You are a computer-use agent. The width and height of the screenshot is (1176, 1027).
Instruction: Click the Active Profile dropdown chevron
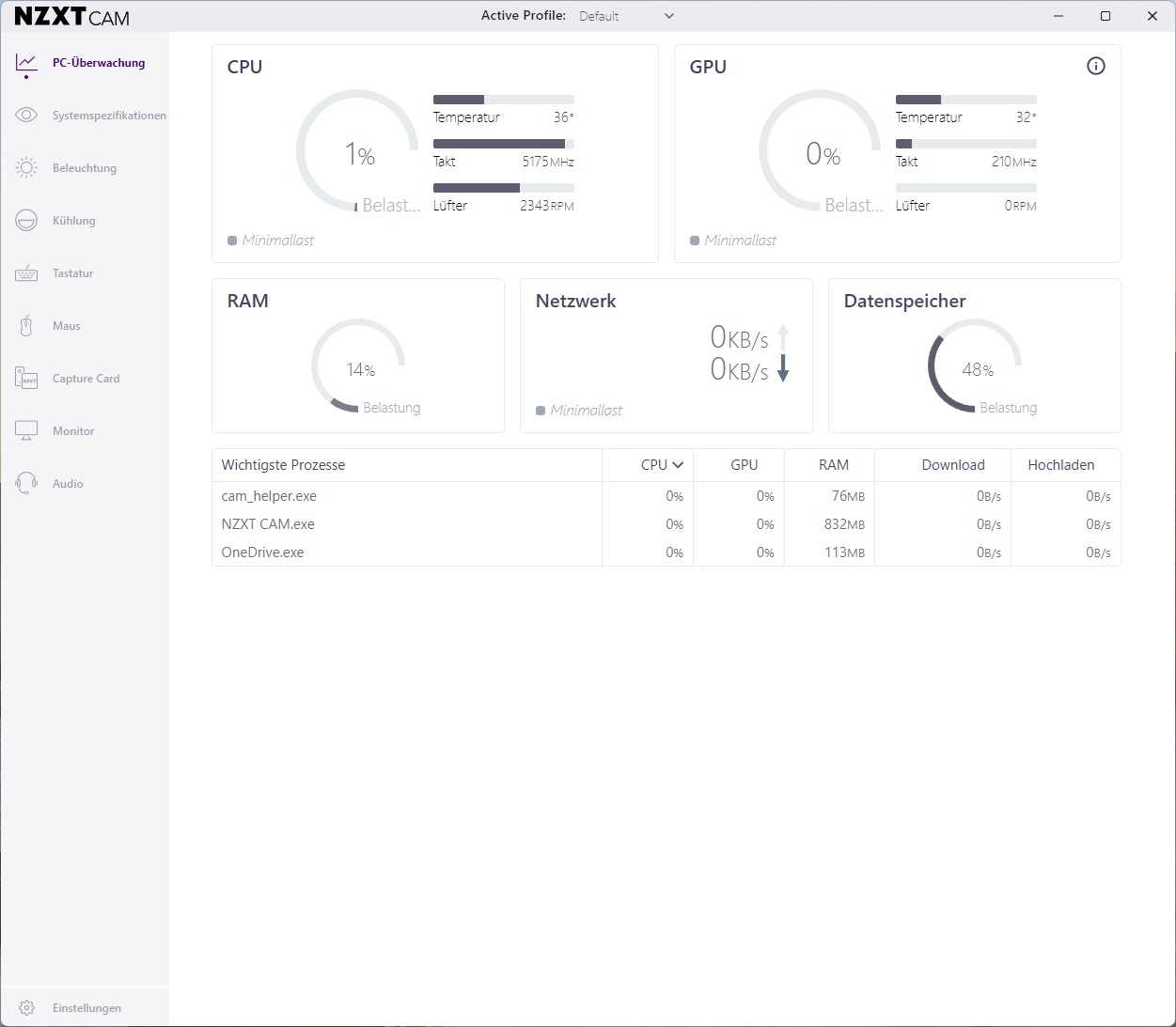point(669,16)
